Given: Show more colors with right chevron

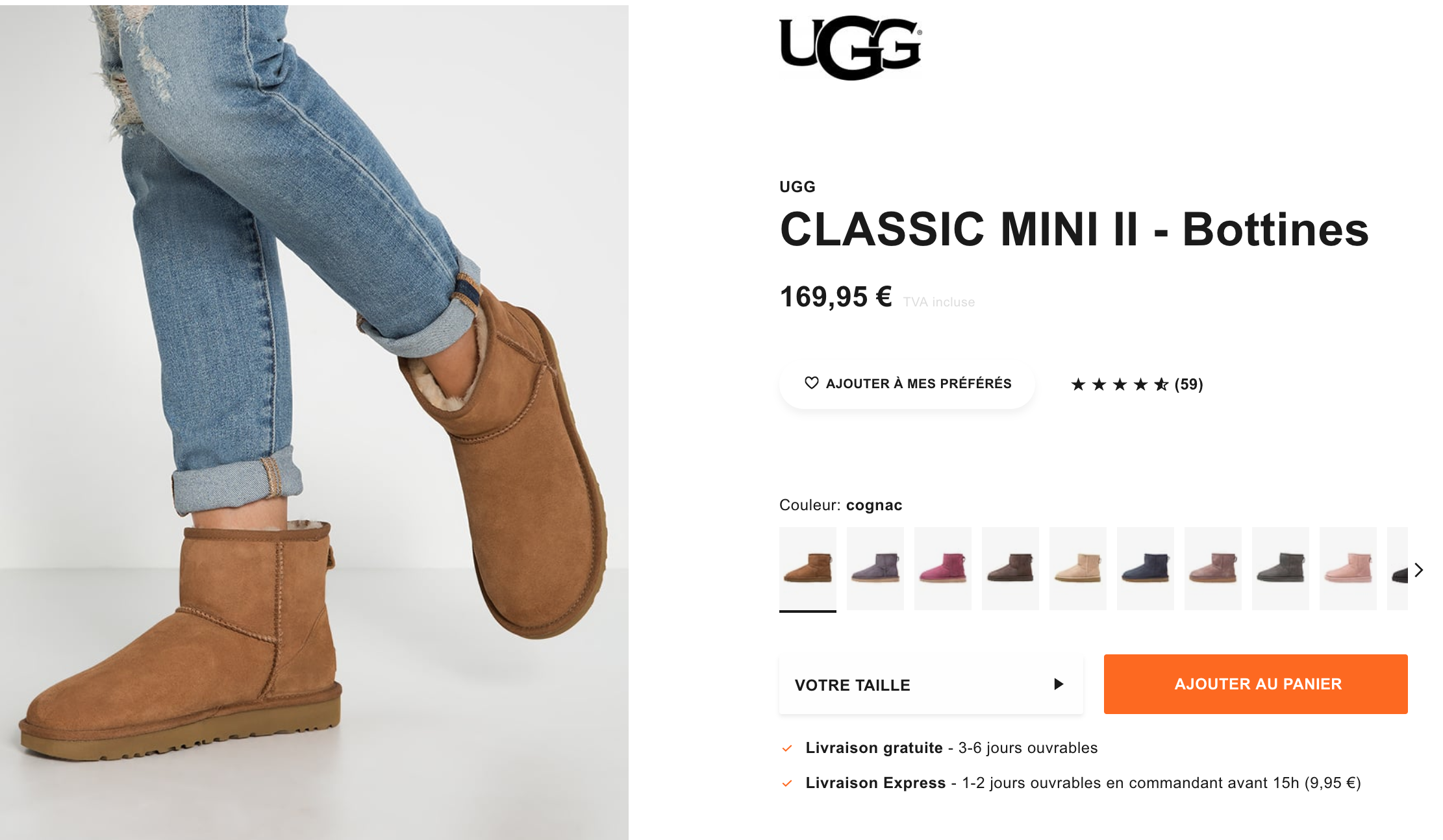Looking at the screenshot, I should coord(1419,570).
